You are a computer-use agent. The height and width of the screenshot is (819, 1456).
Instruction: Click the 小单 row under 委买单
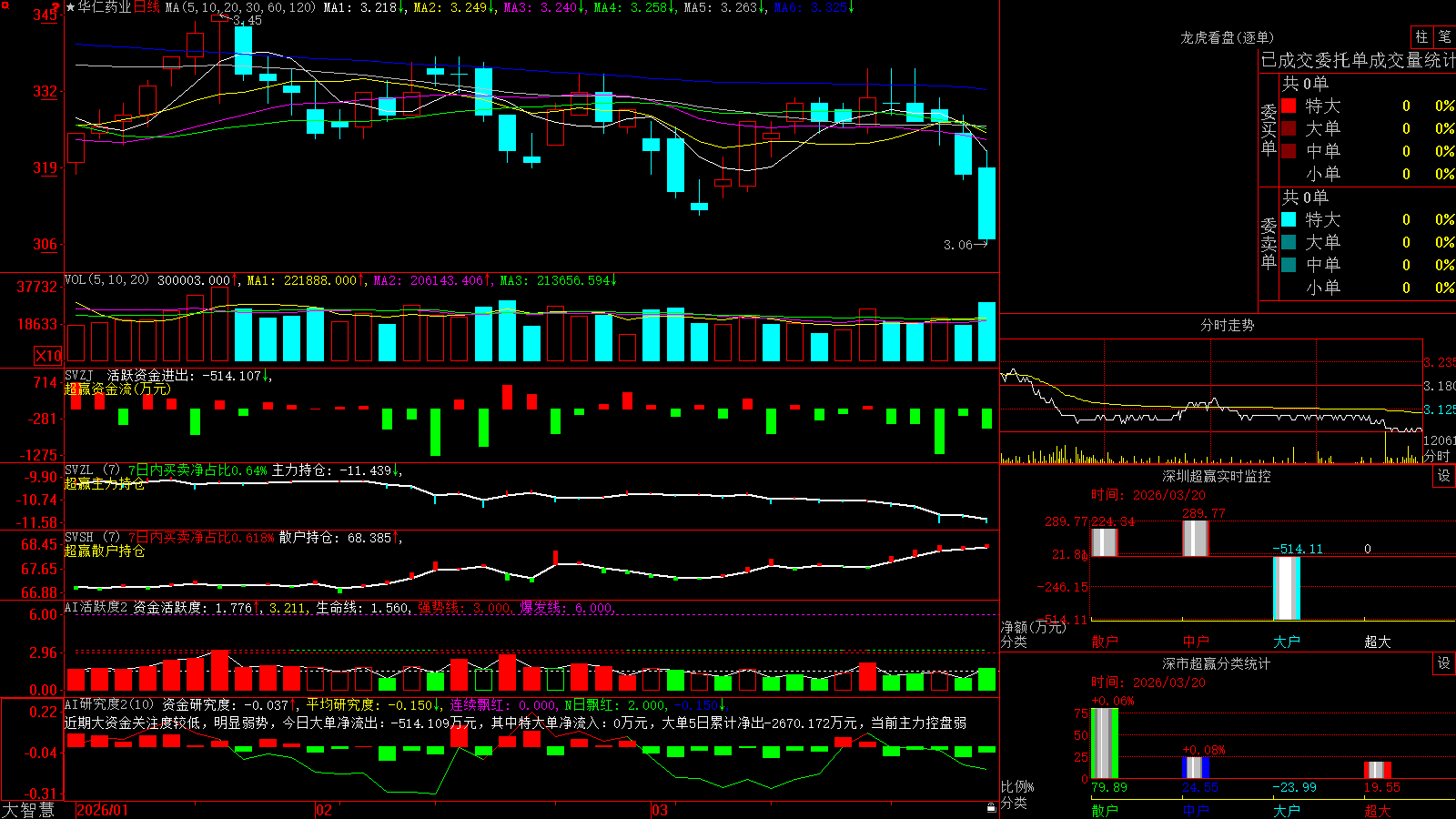[x=1368, y=174]
